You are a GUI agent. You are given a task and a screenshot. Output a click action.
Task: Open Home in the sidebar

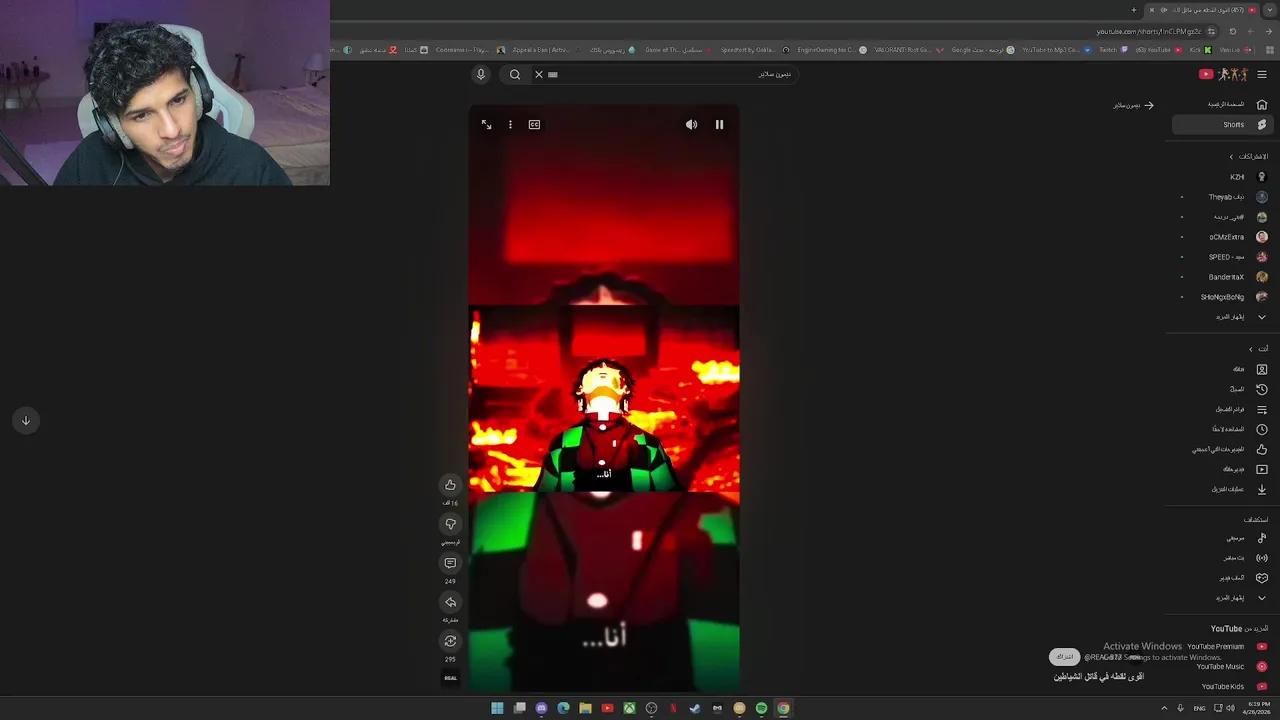click(1225, 104)
